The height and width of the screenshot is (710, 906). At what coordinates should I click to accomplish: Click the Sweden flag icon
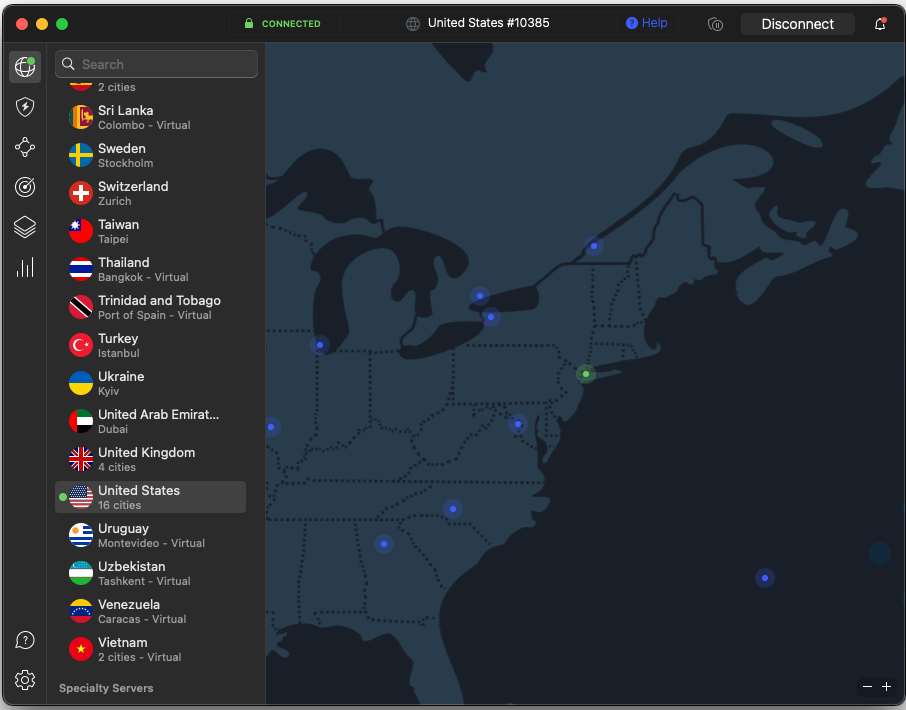pyautogui.click(x=81, y=155)
